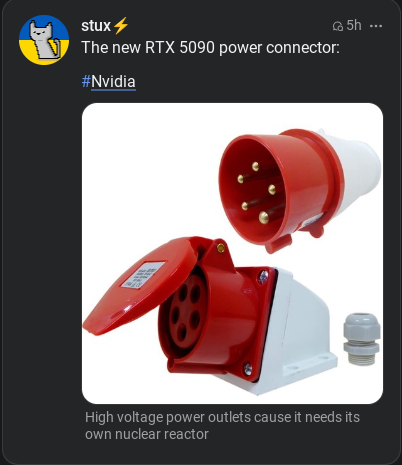Click the rating label on the socket lid
Viewport: 402px width, 465px height.
144,275
